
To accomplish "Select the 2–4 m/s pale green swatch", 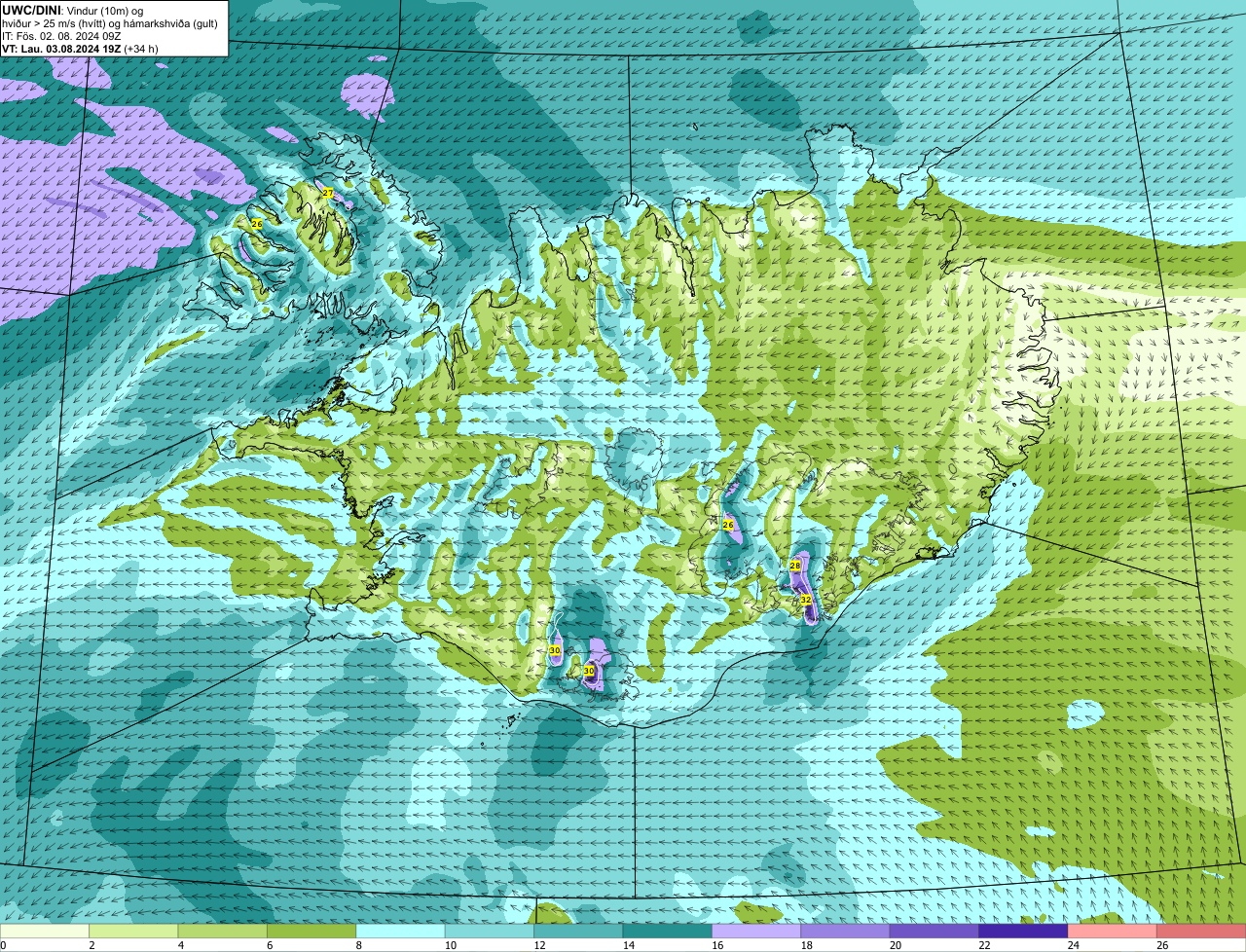I will pos(134,931).
